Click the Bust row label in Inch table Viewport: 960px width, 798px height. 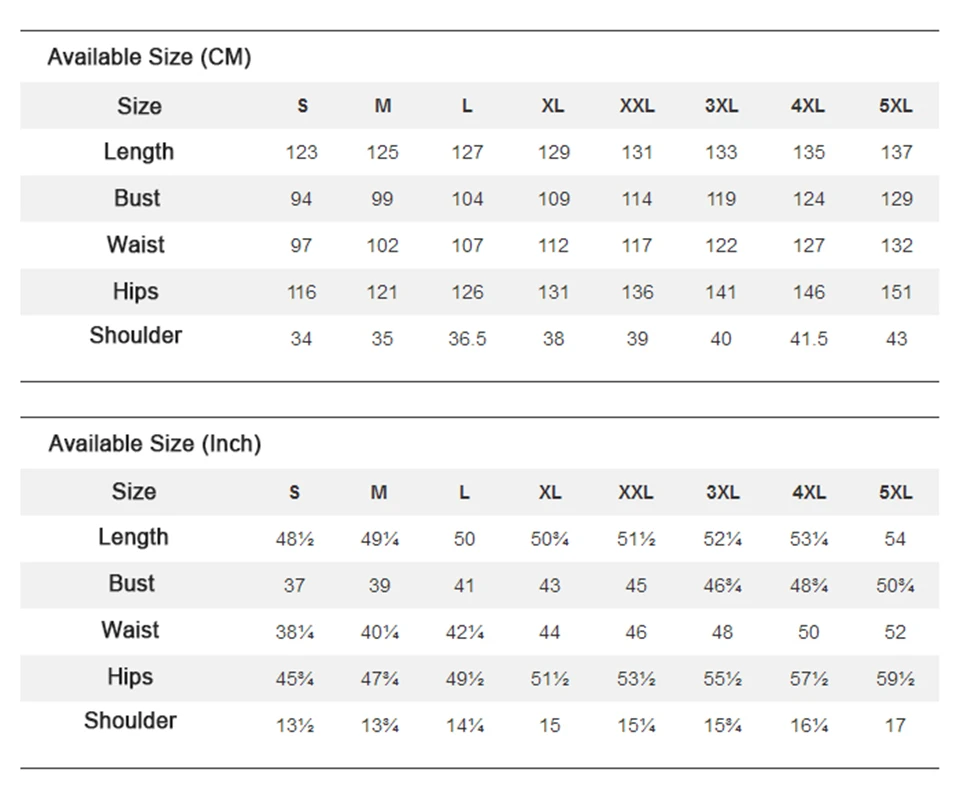pyautogui.click(x=132, y=583)
